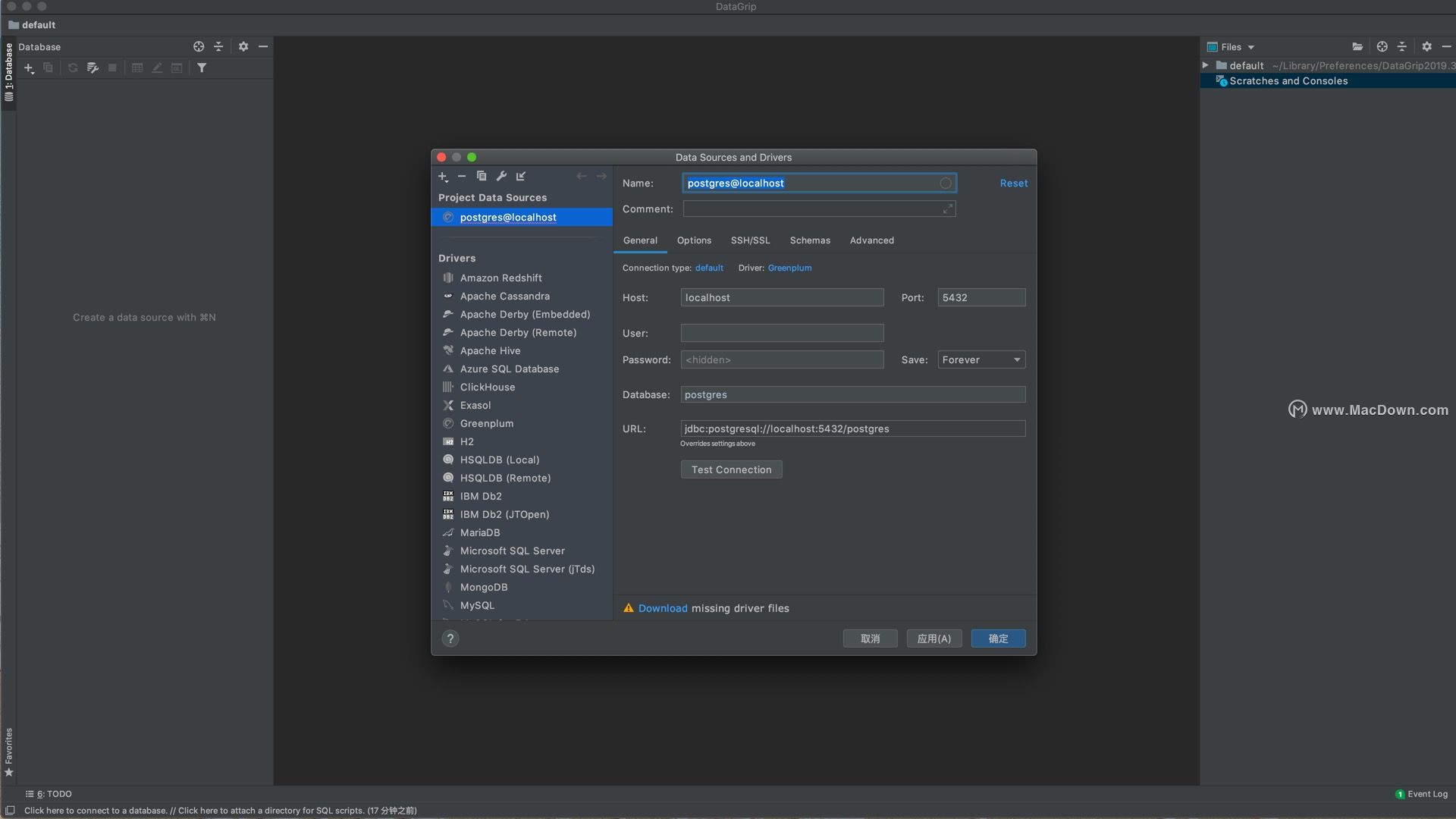Image resolution: width=1456 pixels, height=819 pixels.
Task: Click the remove data source minus icon
Action: 462,176
